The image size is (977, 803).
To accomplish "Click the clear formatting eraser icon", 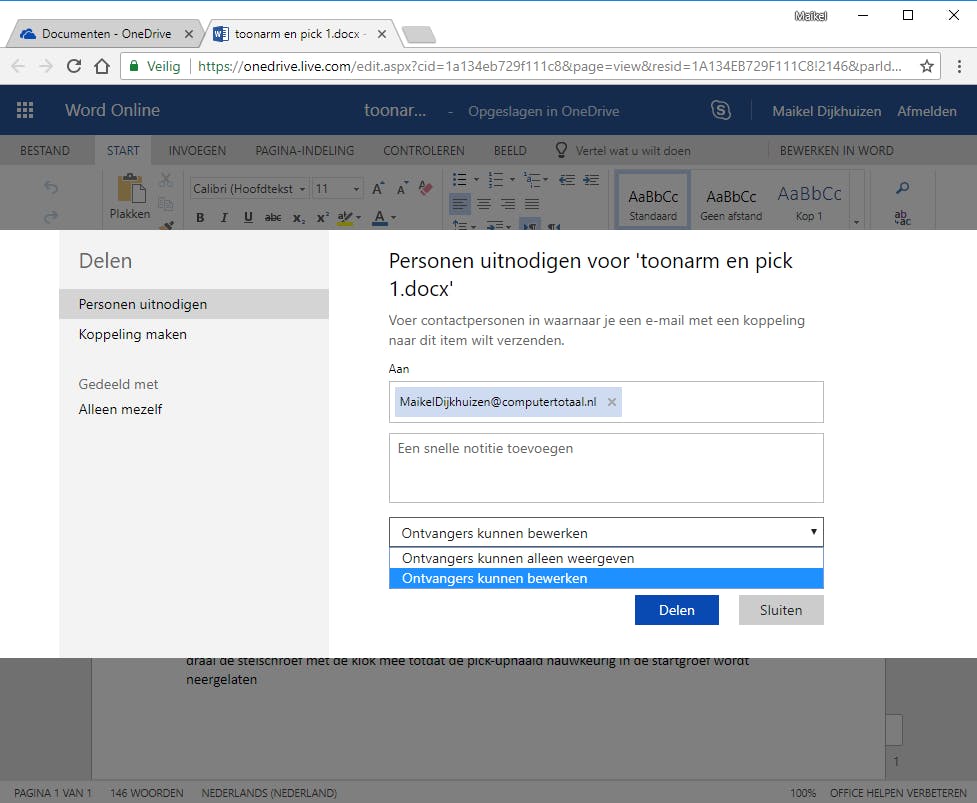I will point(426,188).
